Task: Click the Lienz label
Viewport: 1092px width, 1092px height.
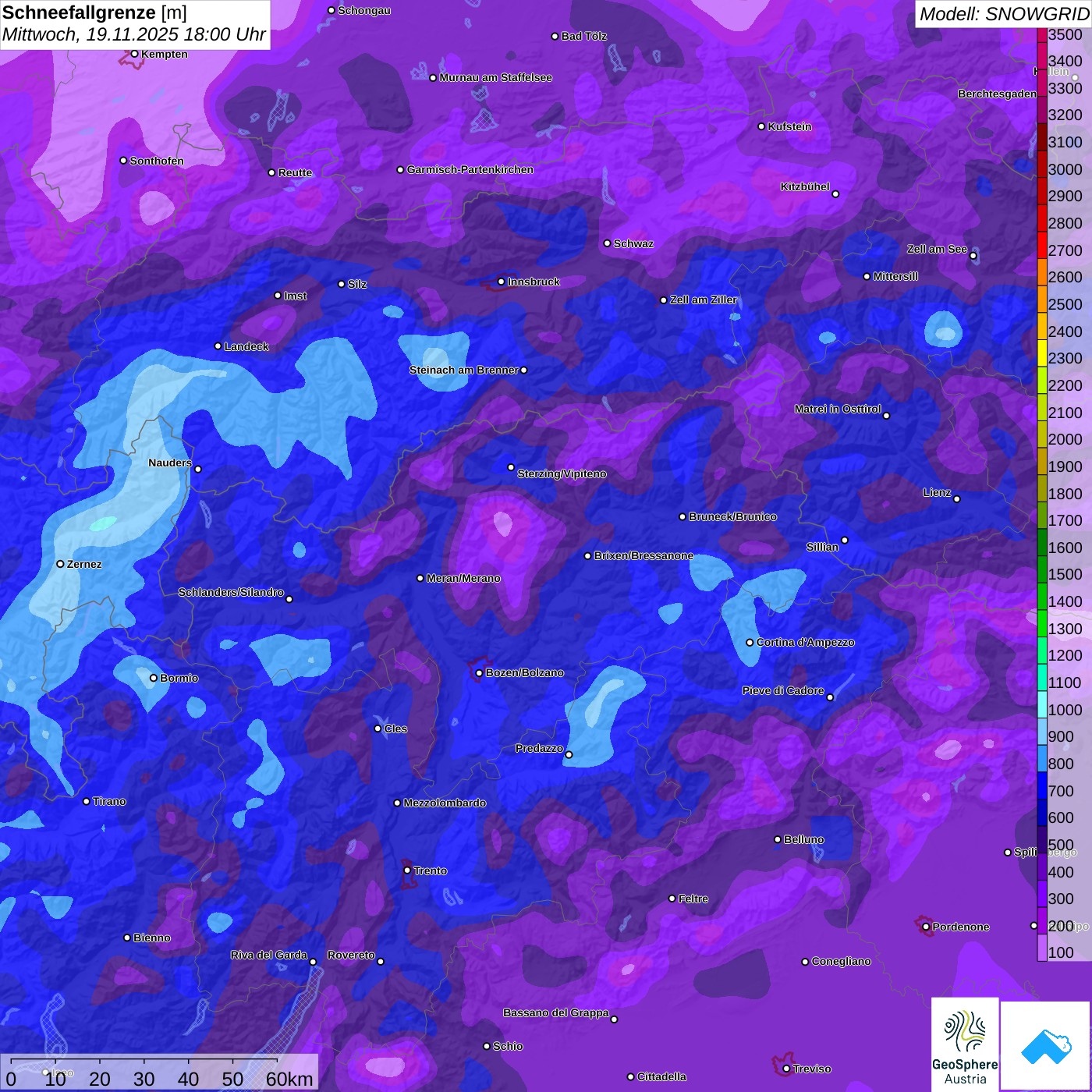Action: coord(937,492)
